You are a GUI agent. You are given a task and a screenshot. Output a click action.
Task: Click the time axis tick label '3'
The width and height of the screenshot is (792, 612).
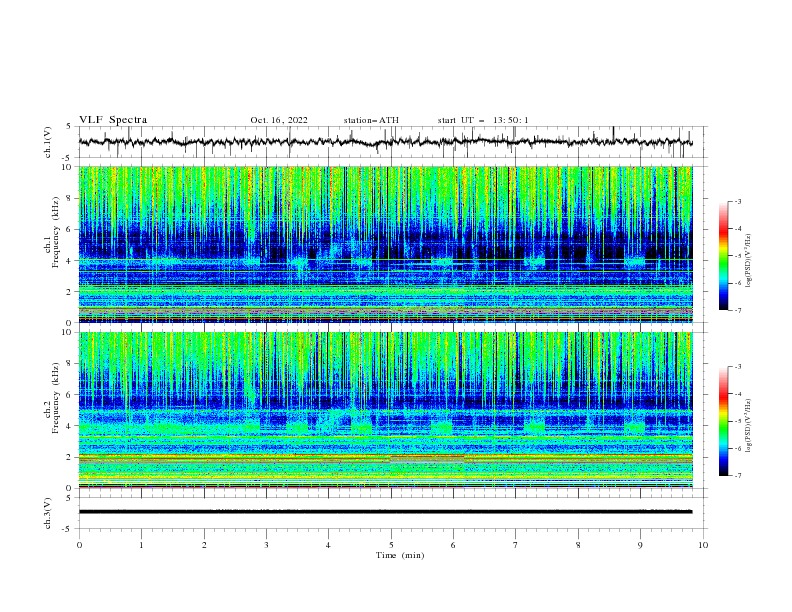[x=266, y=545]
